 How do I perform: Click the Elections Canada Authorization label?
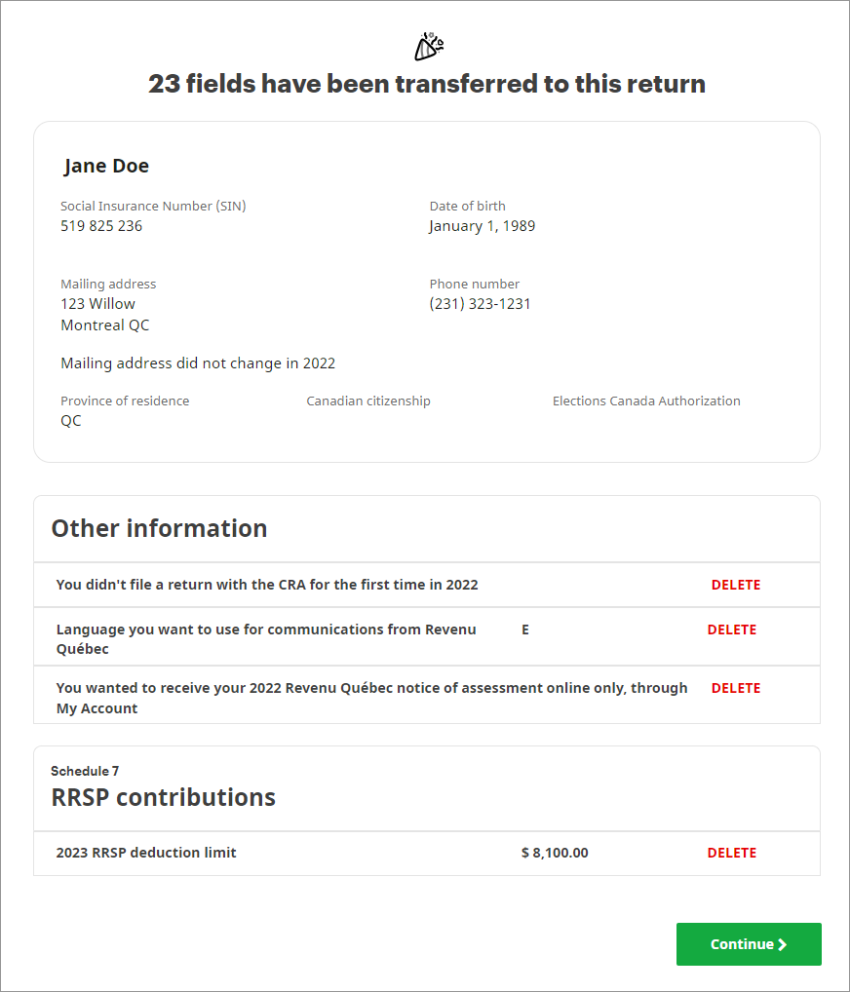click(646, 401)
